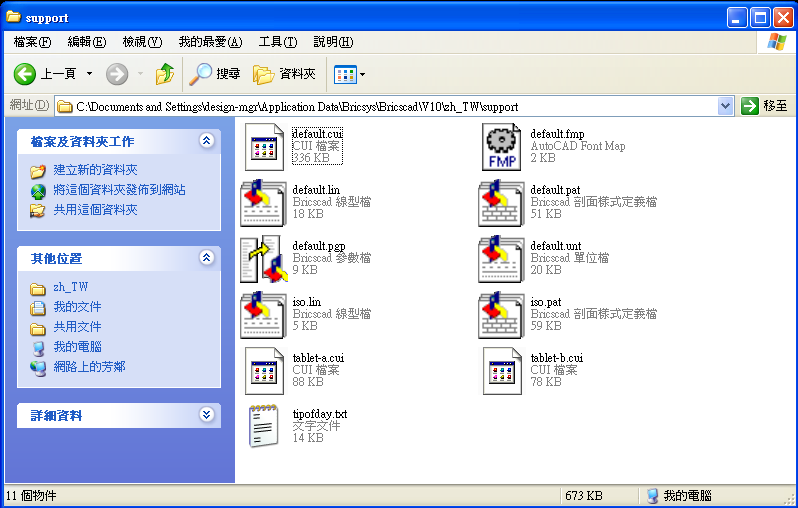
Task: Click the default.fmp file name
Action: [557, 134]
